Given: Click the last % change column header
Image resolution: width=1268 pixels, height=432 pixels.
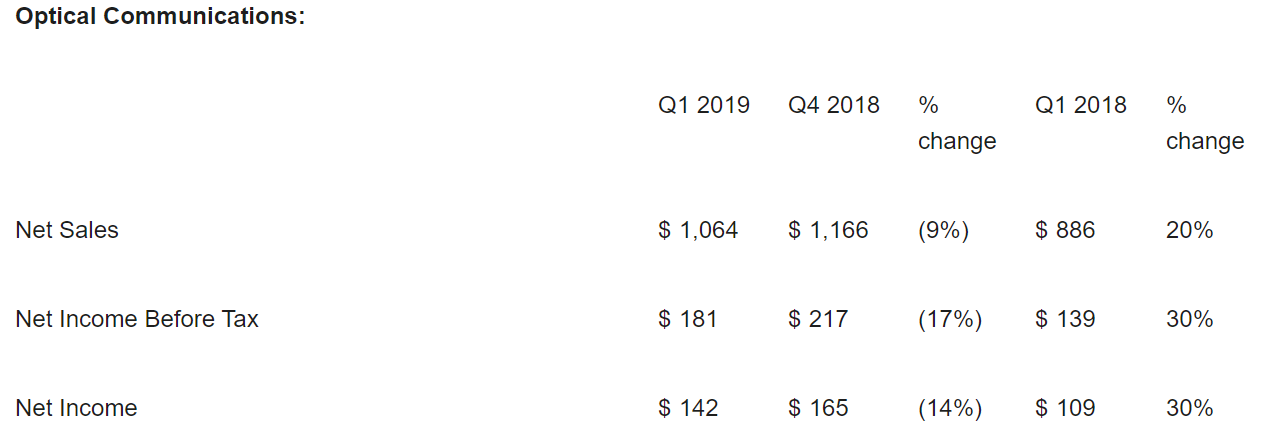Looking at the screenshot, I should [x=1204, y=123].
